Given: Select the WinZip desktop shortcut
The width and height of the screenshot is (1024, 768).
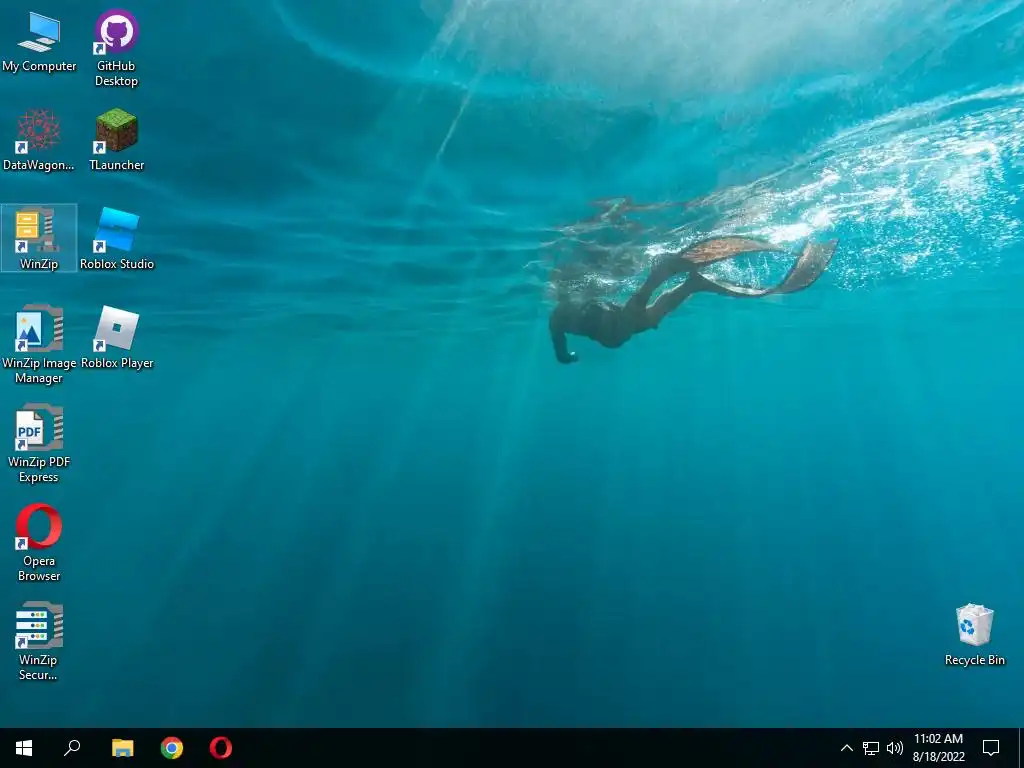Looking at the screenshot, I should [x=39, y=238].
